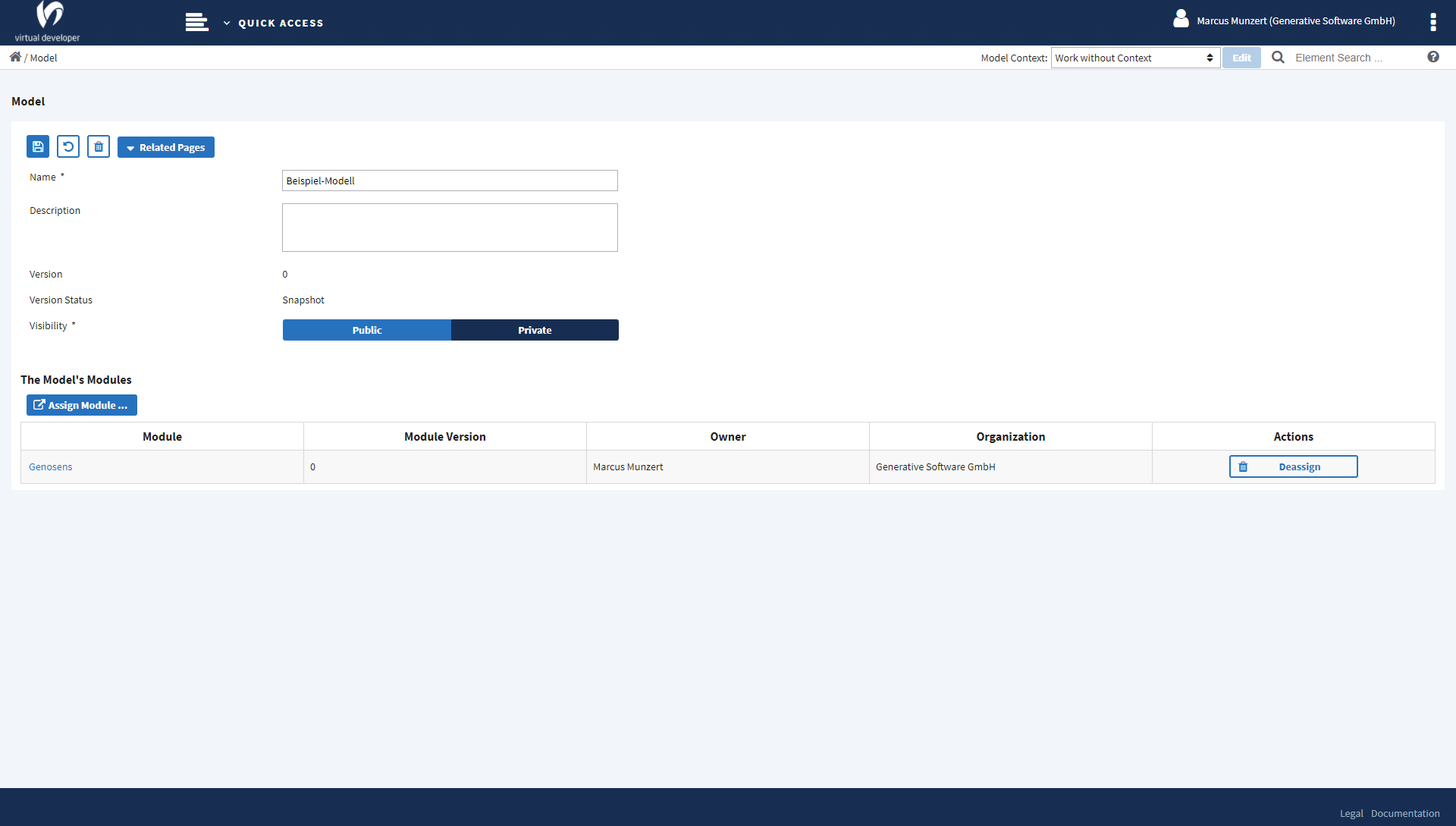
Task: Open the Legal footer link
Action: click(x=1351, y=813)
